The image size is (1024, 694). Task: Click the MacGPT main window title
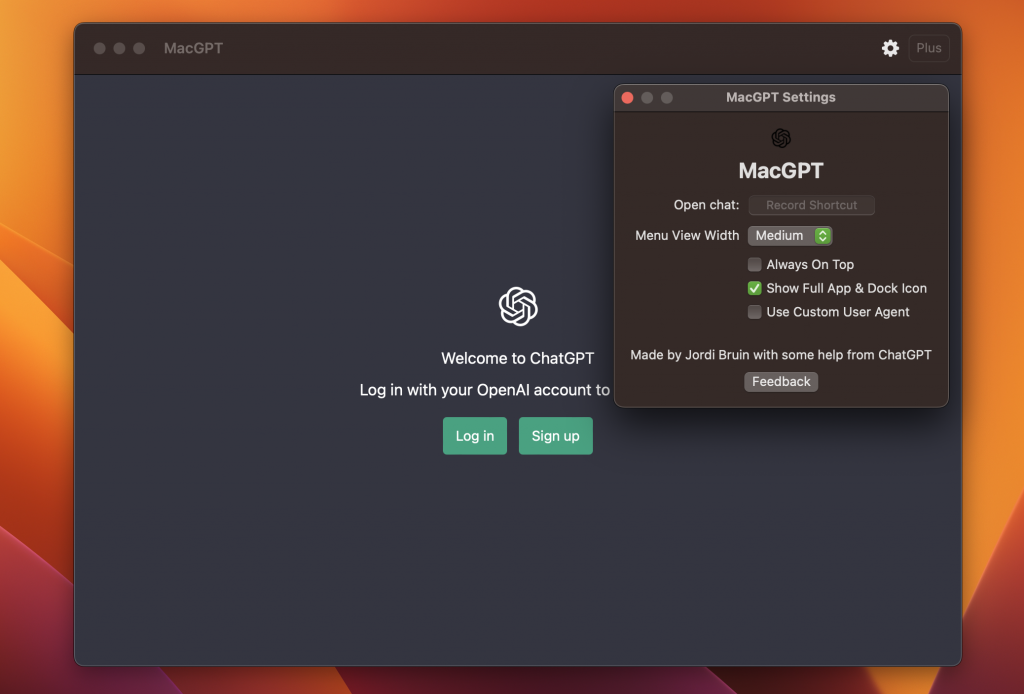click(x=193, y=48)
